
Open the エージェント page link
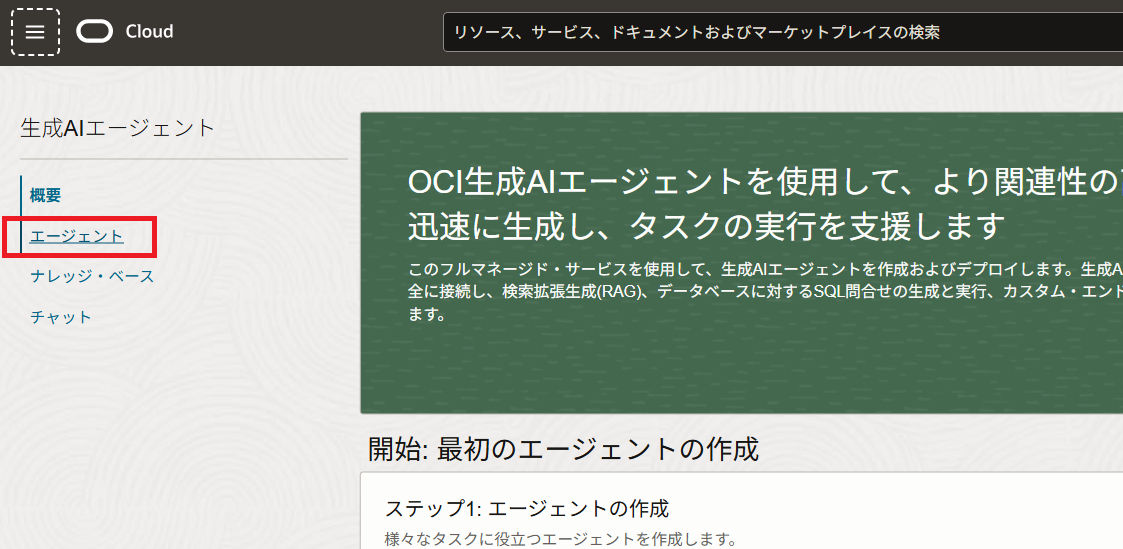pos(77,236)
